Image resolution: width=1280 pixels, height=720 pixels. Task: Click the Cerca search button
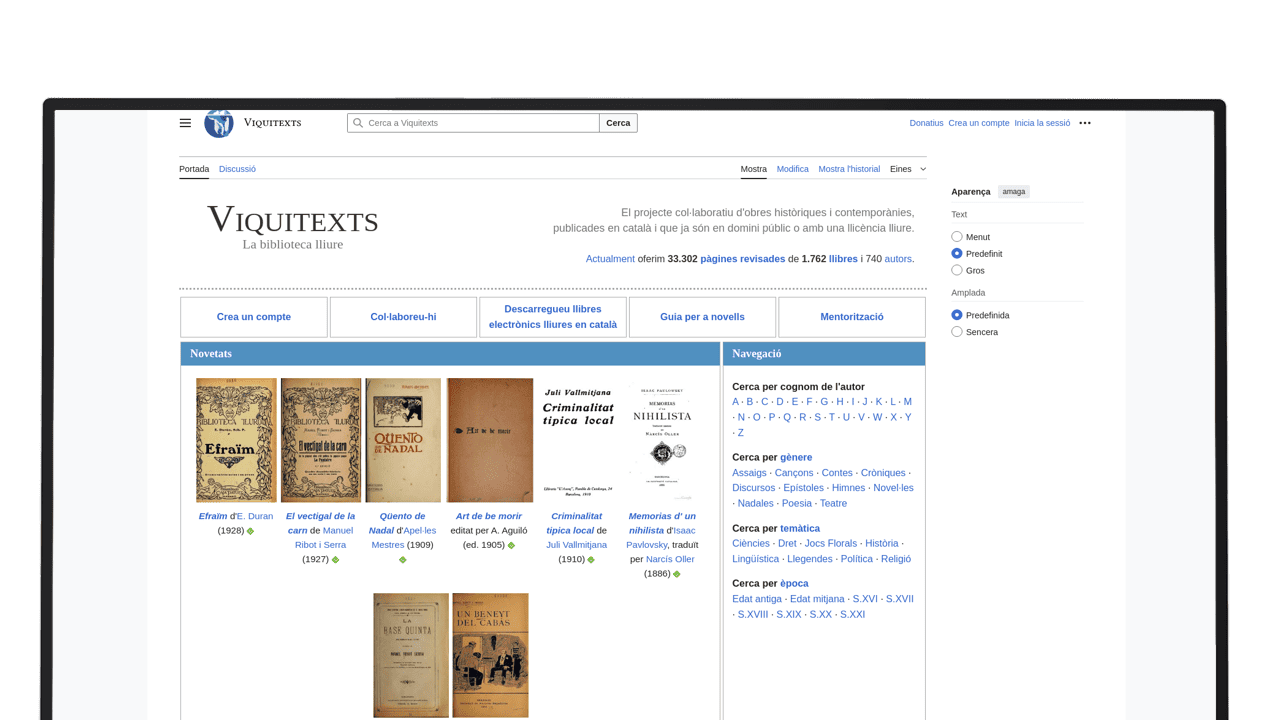(618, 123)
